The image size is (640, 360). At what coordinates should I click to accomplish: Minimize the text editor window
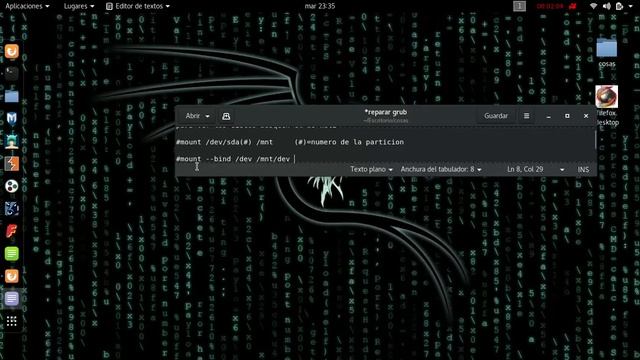pos(548,116)
